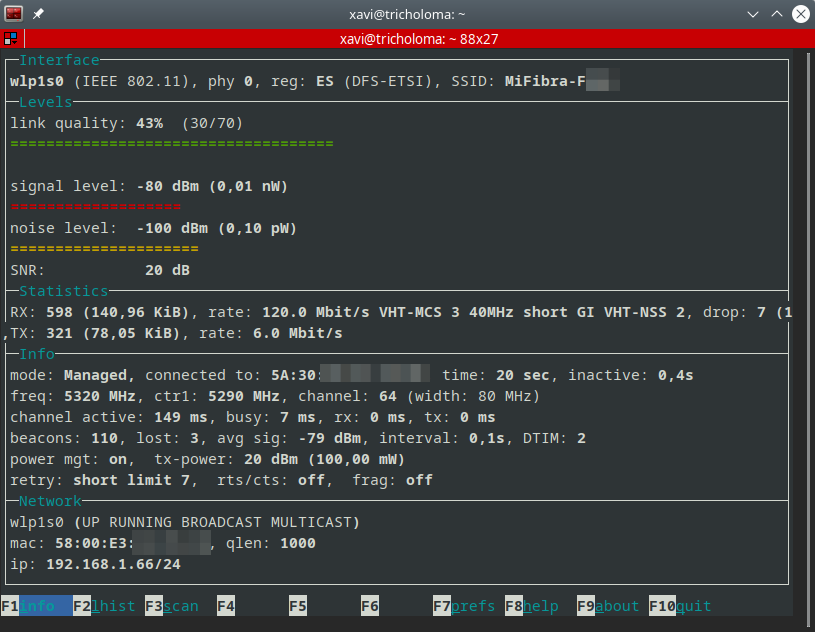This screenshot has height=632, width=815.
Task: Click the wlp1s0 interface name in Network section
Action: [x=36, y=522]
